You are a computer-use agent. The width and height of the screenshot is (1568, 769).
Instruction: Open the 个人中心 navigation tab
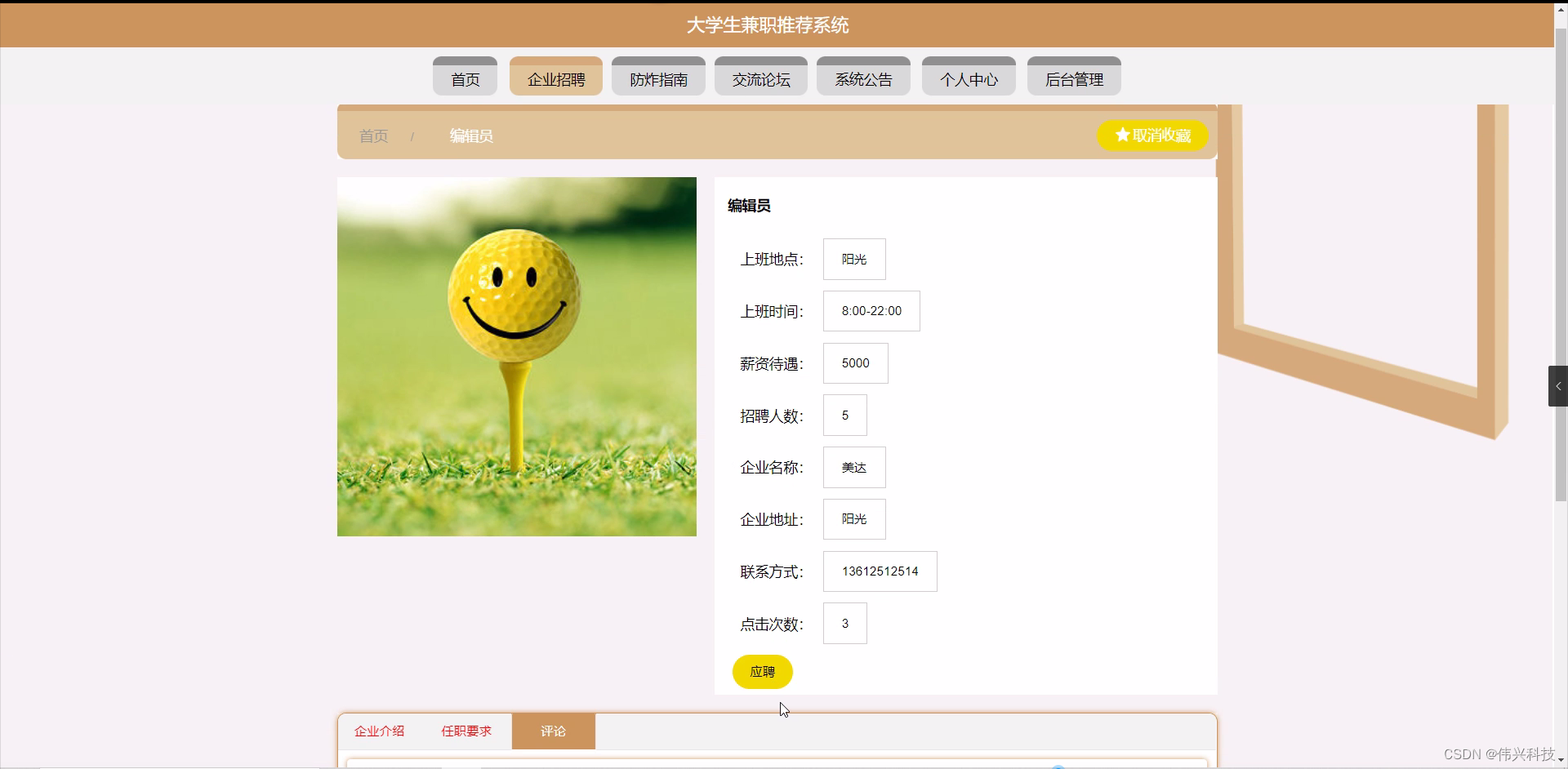point(968,78)
